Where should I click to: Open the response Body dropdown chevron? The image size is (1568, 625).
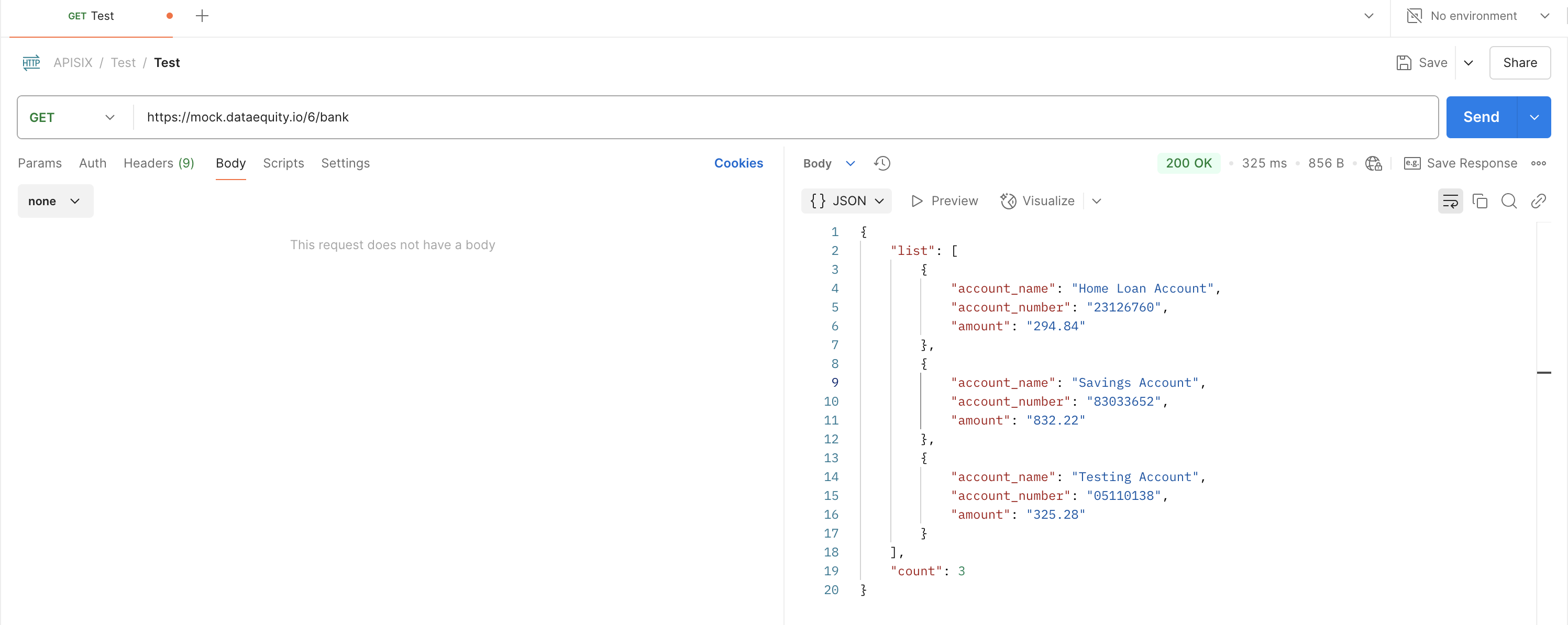pos(851,163)
